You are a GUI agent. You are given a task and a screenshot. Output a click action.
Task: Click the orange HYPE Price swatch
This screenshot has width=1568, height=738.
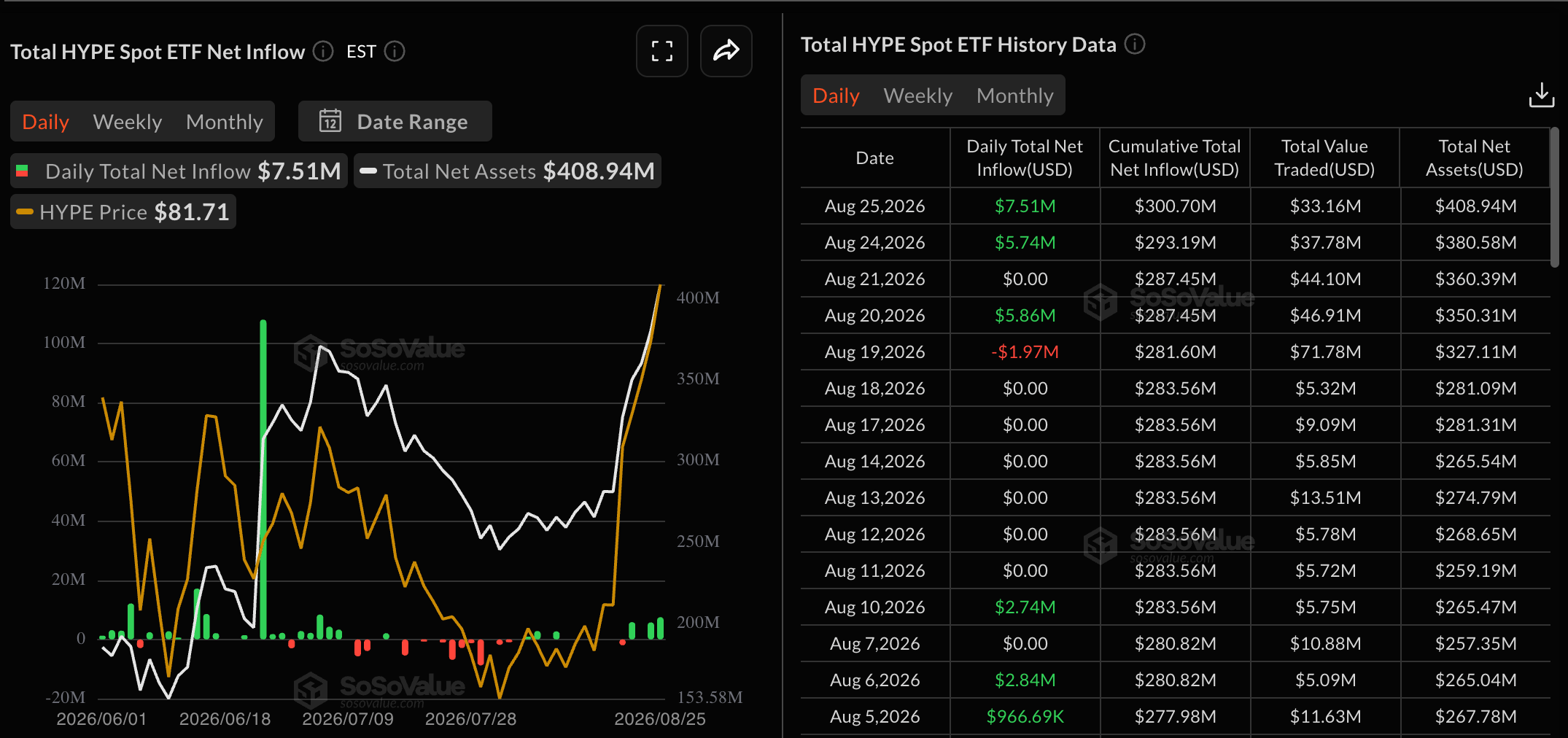click(25, 211)
